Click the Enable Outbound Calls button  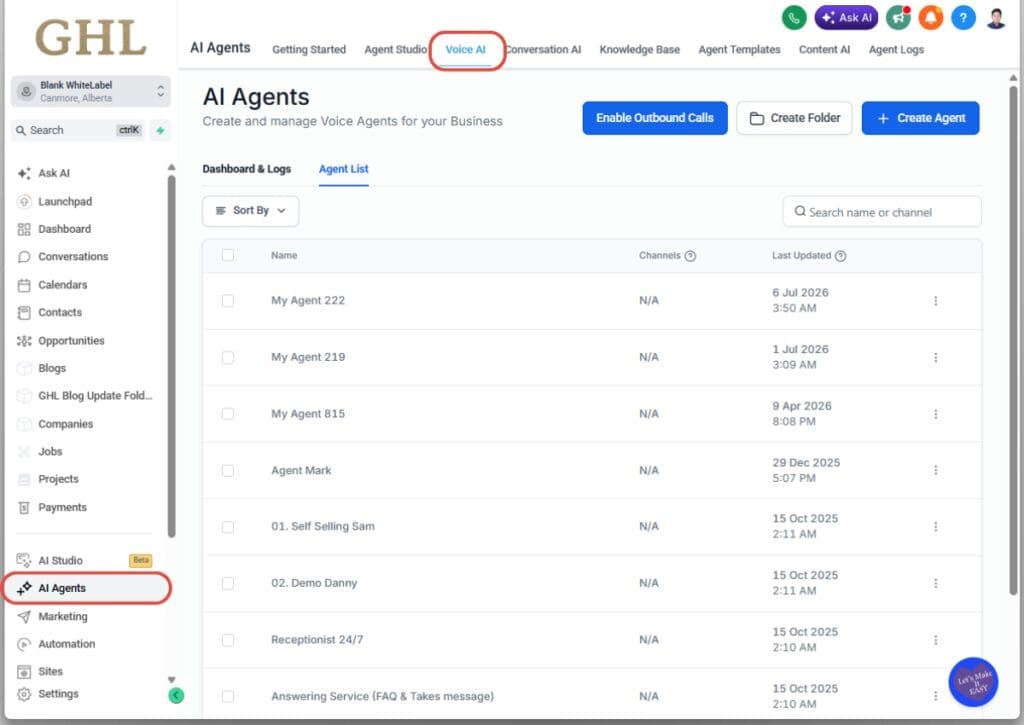pyautogui.click(x=654, y=118)
